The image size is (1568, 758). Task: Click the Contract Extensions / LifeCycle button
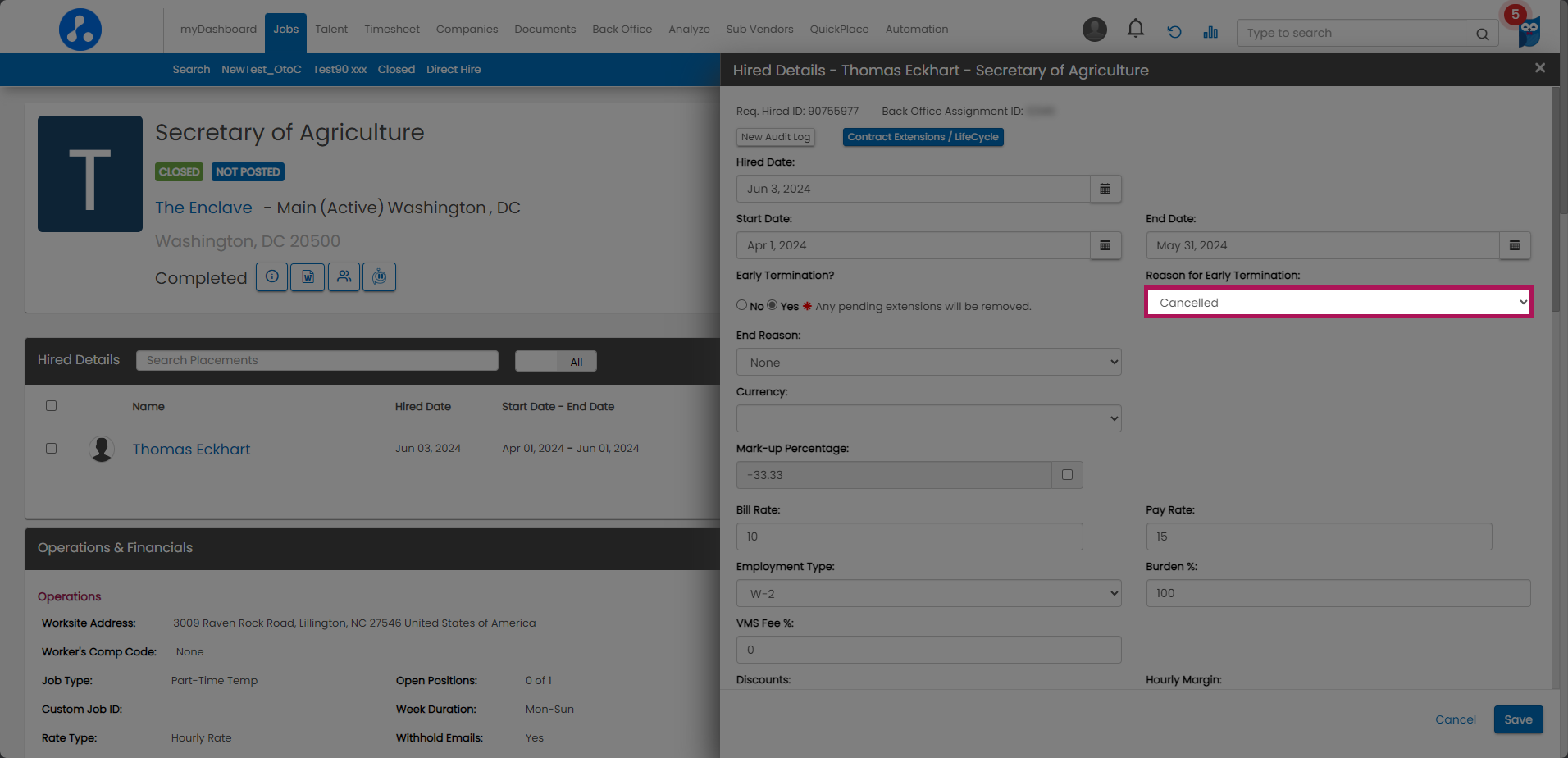point(923,137)
